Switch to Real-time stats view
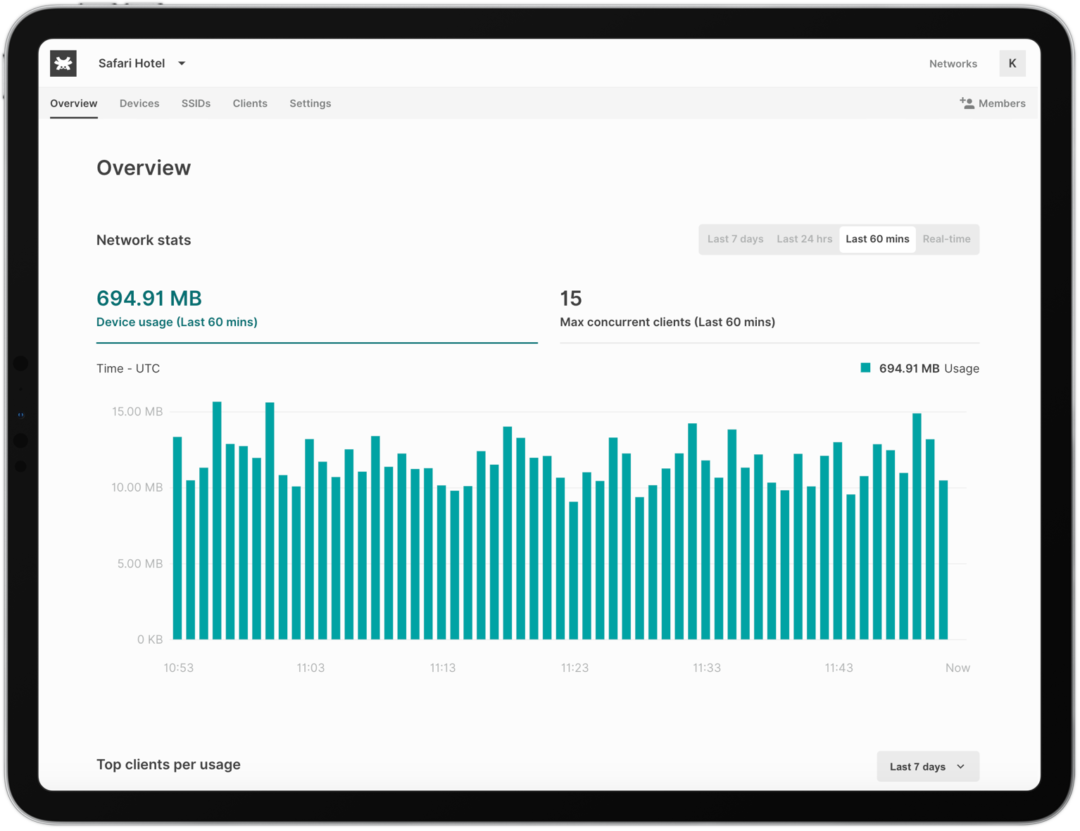 [947, 239]
